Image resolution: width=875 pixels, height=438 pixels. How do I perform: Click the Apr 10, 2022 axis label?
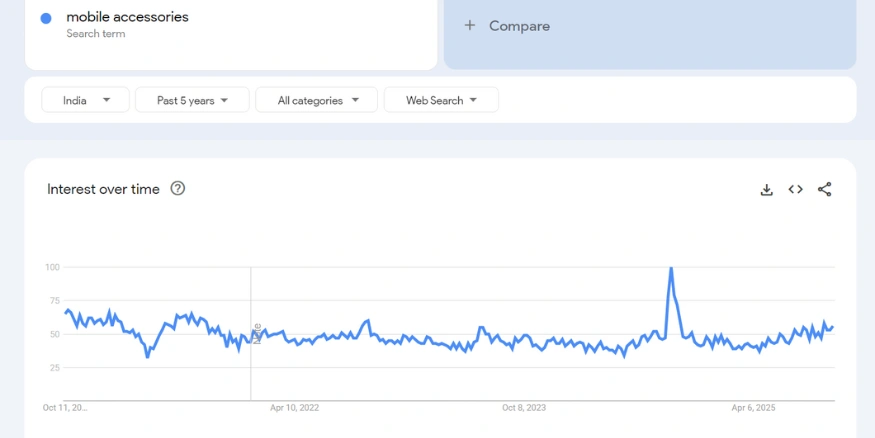point(295,408)
